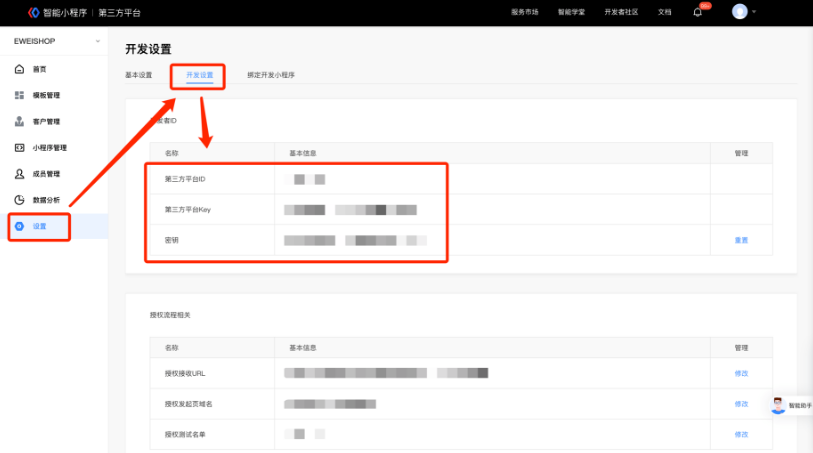Click 修改 for 授权接收URL

(x=741, y=373)
